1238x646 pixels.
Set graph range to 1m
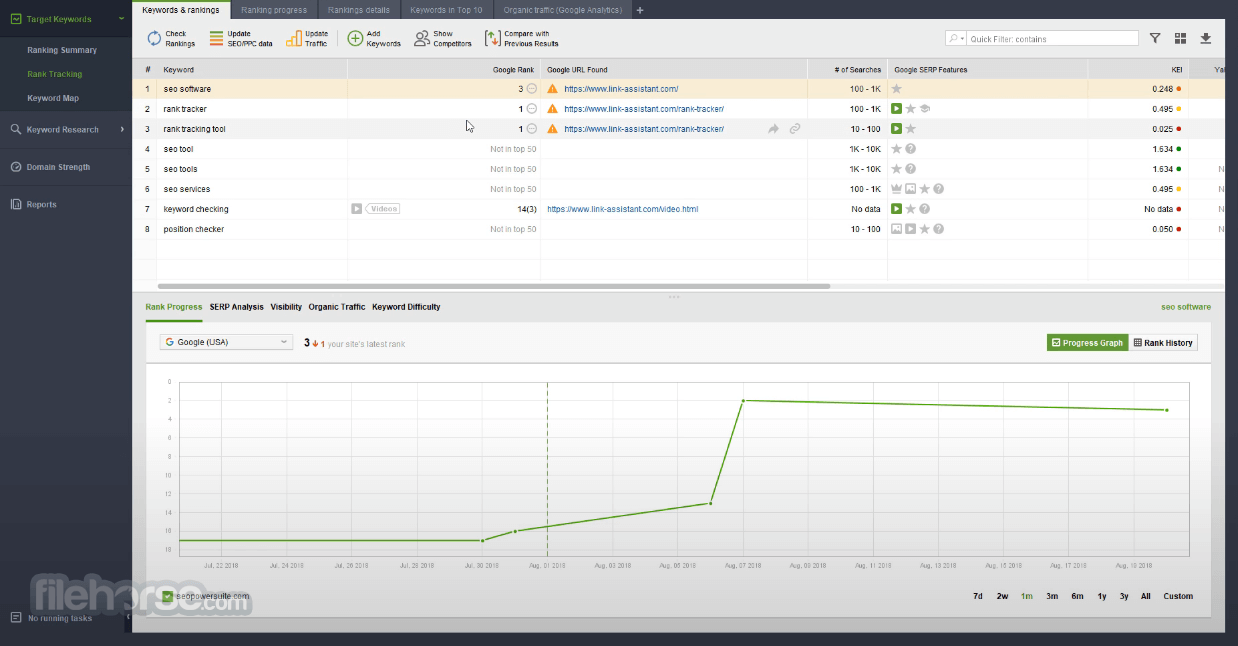(x=1027, y=596)
